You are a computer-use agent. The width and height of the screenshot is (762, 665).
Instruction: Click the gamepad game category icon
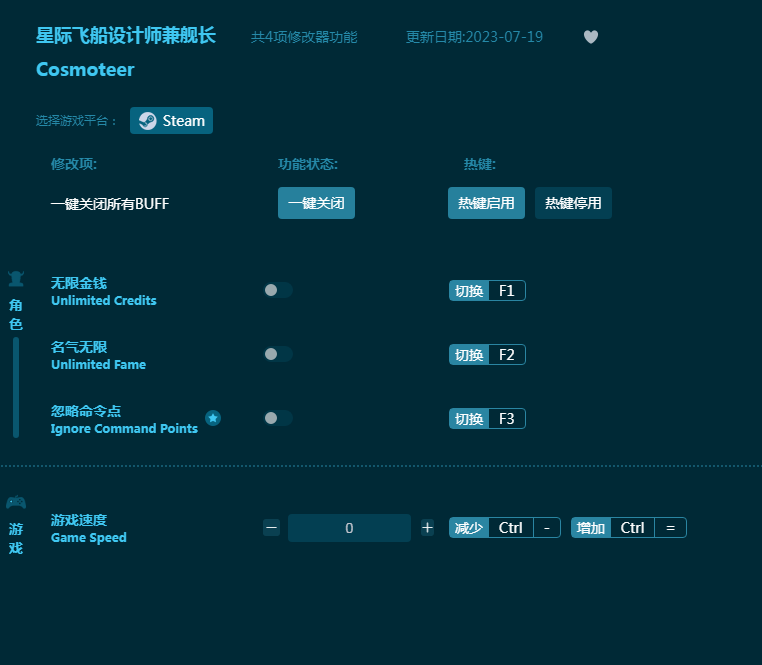[x=16, y=502]
